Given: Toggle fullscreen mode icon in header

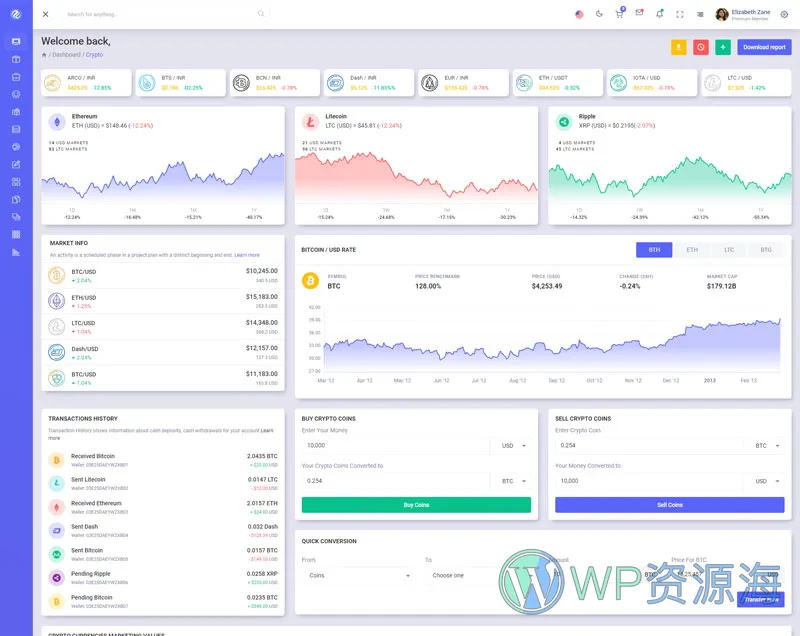Looking at the screenshot, I should click(x=680, y=14).
